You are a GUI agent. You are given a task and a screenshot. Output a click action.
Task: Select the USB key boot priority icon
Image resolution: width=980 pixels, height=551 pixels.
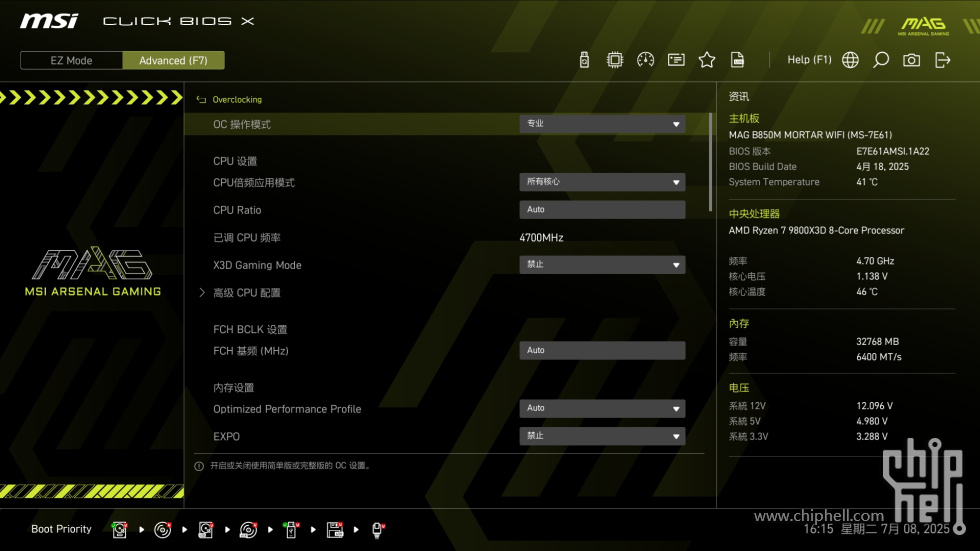tap(291, 530)
